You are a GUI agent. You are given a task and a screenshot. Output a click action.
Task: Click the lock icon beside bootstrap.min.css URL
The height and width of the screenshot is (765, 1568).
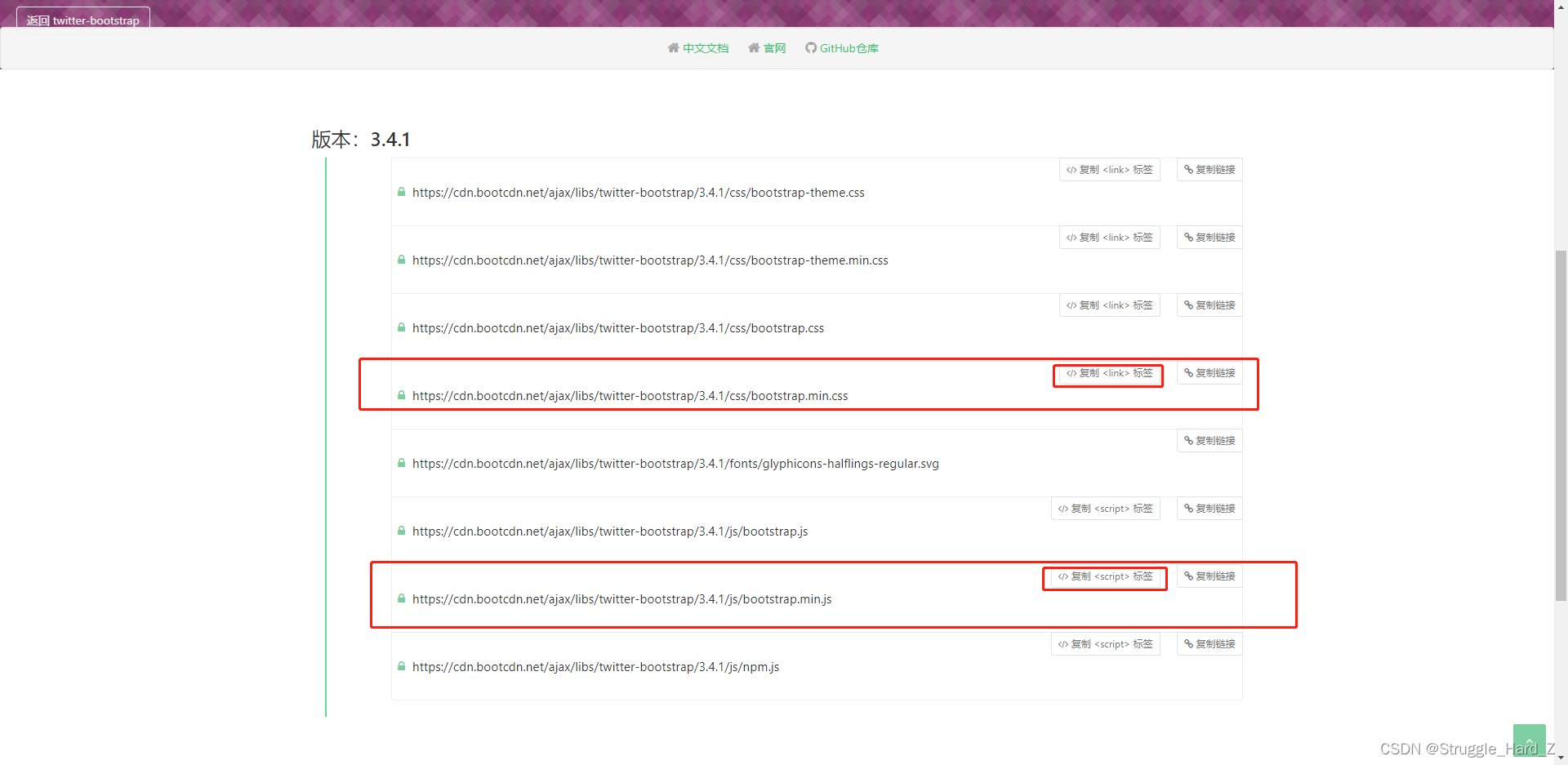[x=401, y=395]
